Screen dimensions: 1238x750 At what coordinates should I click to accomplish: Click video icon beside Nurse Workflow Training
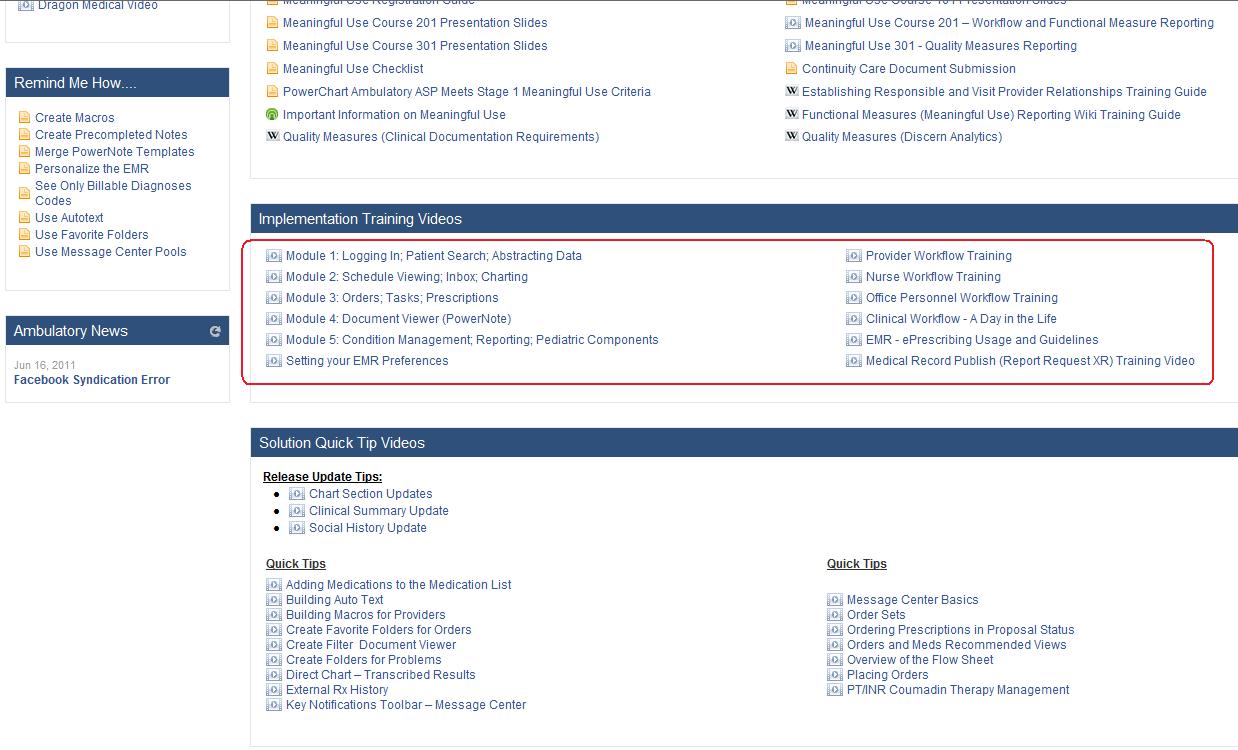point(854,277)
